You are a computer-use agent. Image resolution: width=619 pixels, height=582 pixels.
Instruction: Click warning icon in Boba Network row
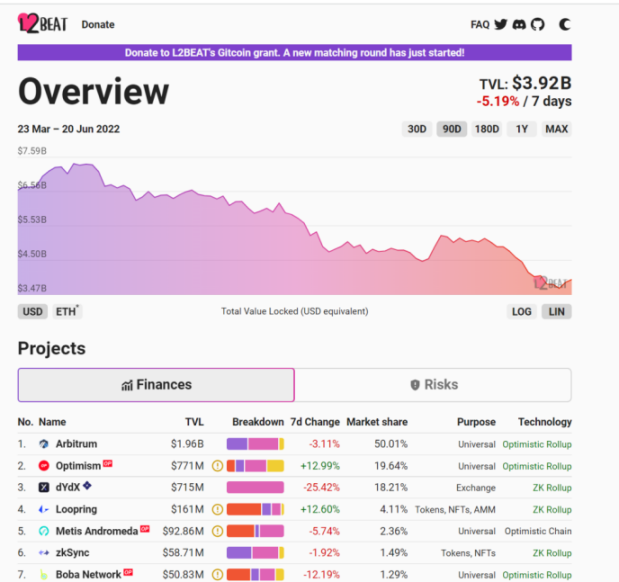pyautogui.click(x=217, y=574)
